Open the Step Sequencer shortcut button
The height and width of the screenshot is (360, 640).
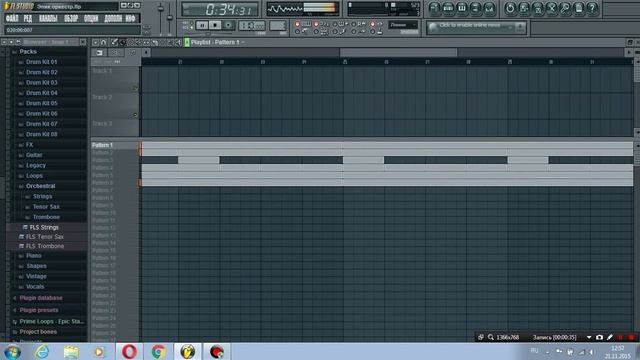click(448, 8)
